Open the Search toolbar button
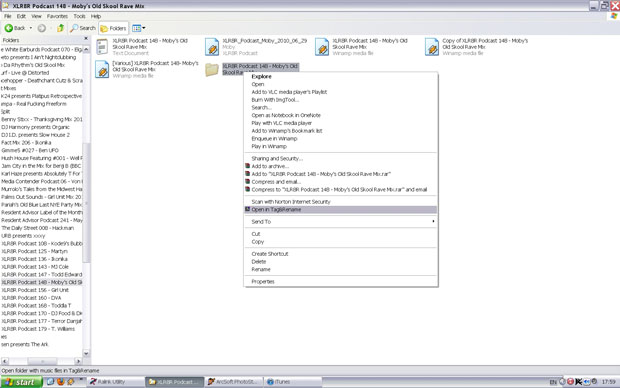 [83, 28]
